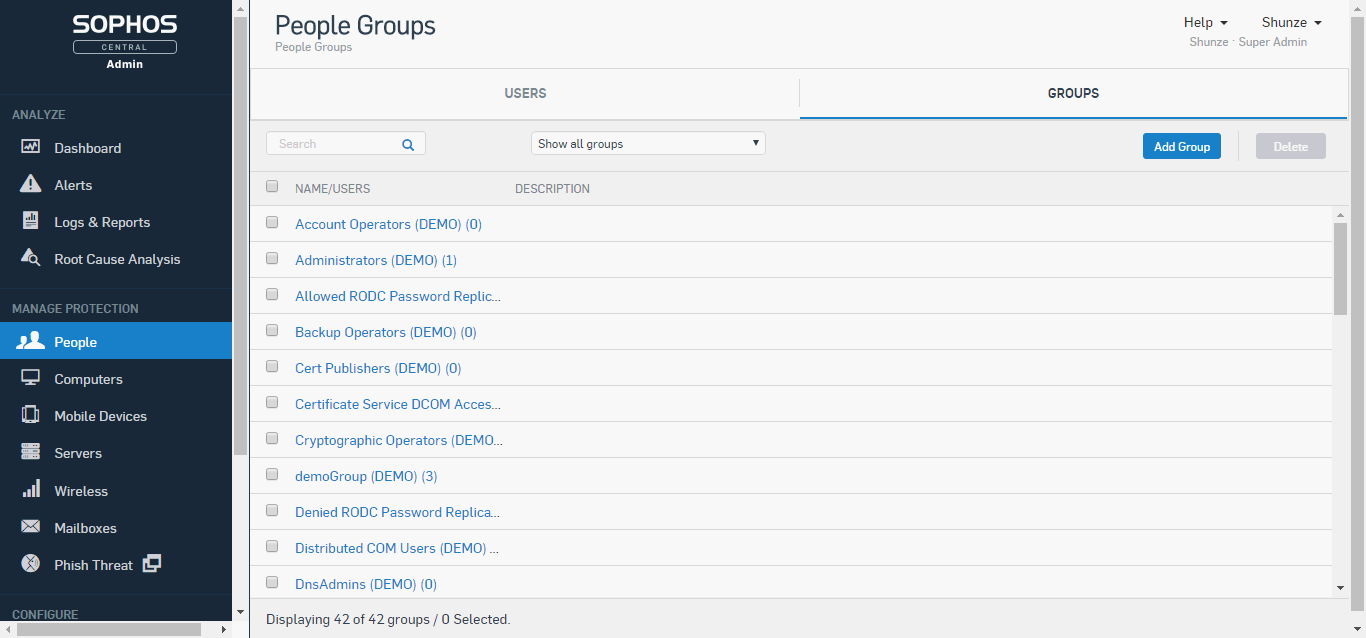Screen dimensions: 1366x638
Task: Check the Account Operators (DEMO) checkbox
Action: tap(272, 223)
